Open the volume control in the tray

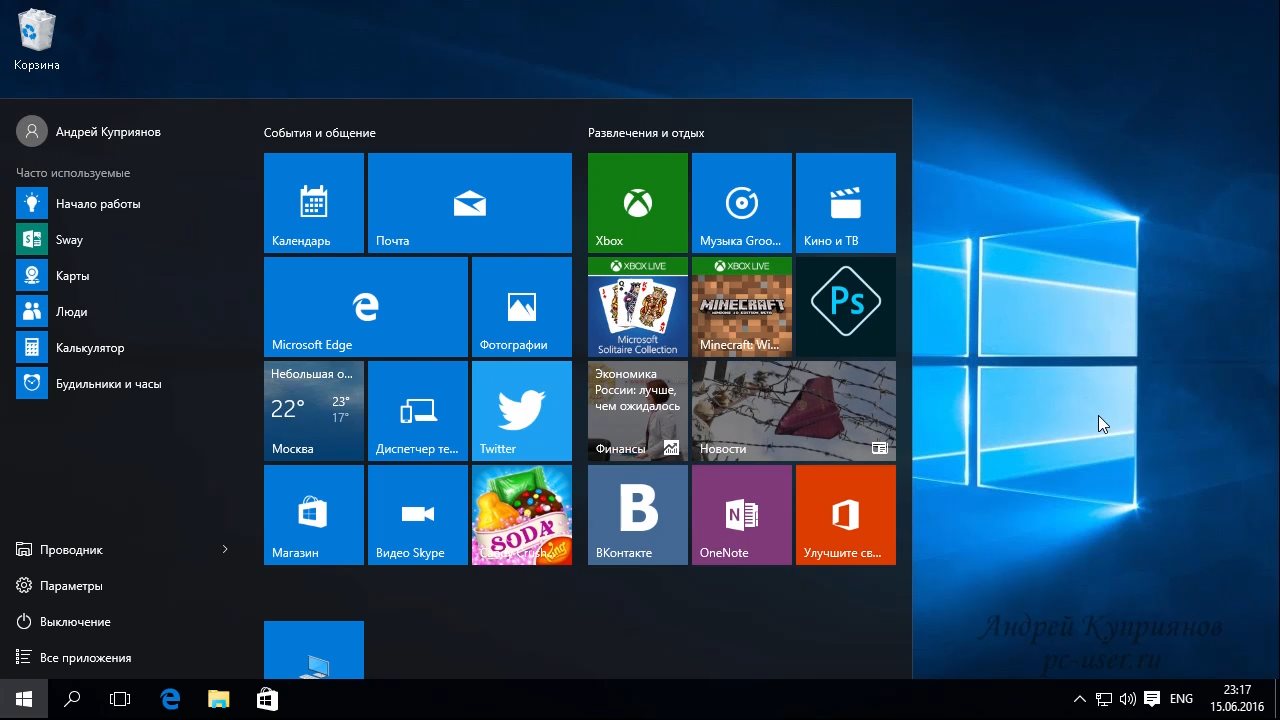point(1128,699)
